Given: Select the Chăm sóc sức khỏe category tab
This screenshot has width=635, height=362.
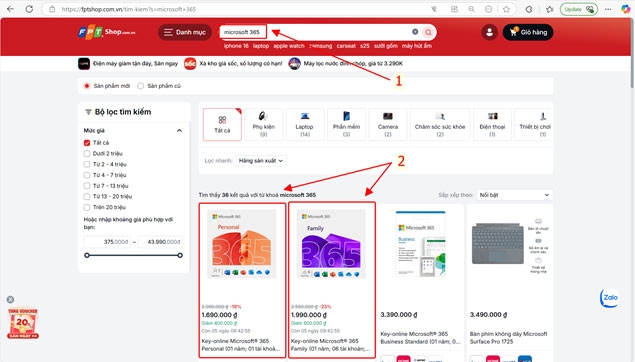Looking at the screenshot, I should (440, 125).
